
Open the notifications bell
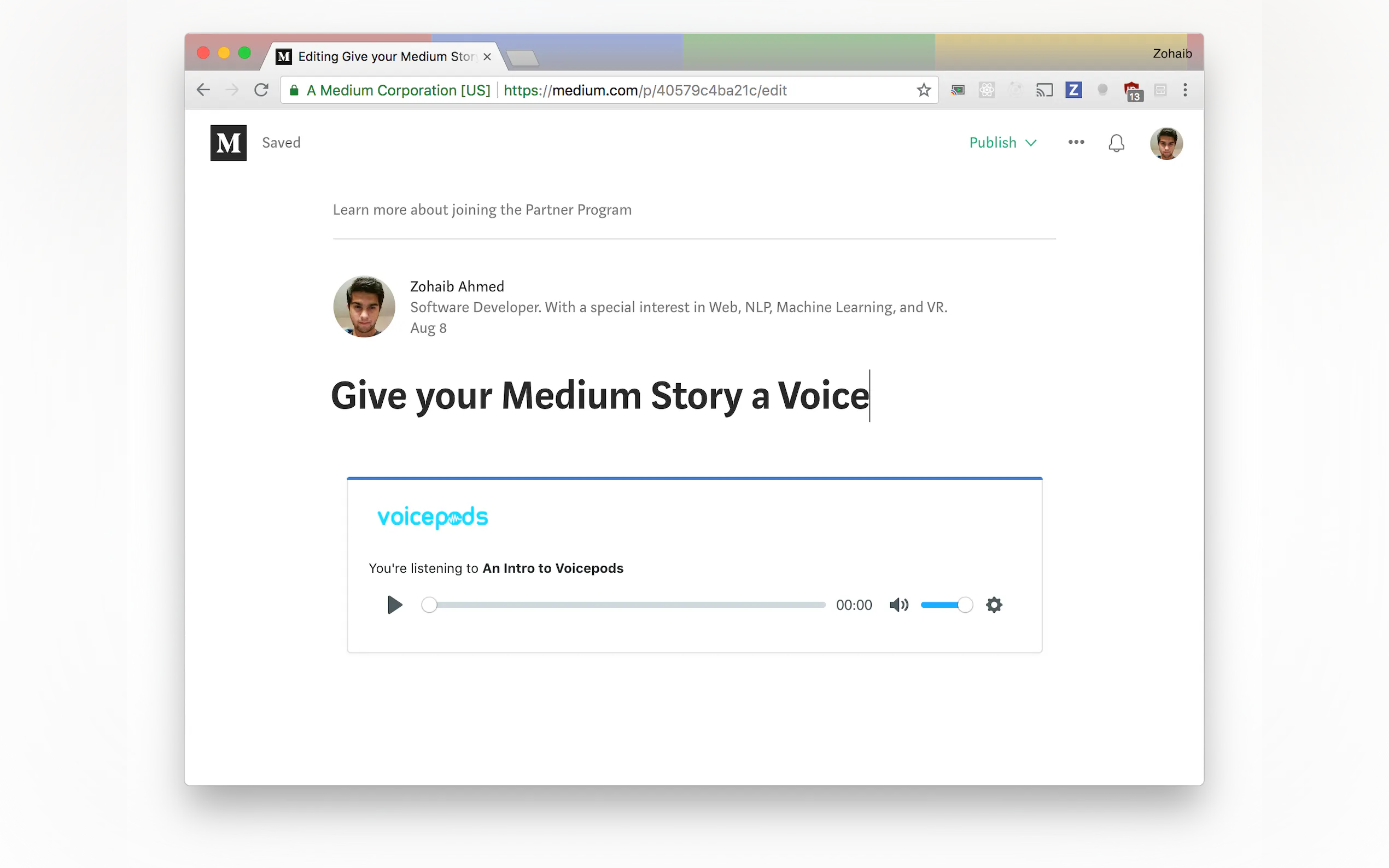click(x=1116, y=142)
